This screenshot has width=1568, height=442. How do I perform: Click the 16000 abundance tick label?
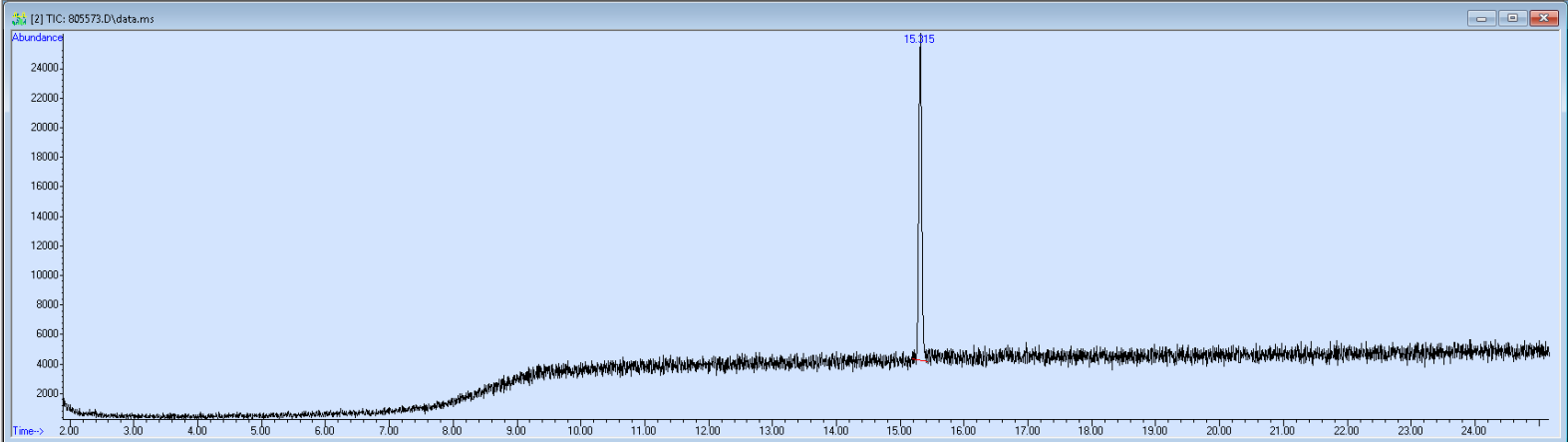pos(45,186)
